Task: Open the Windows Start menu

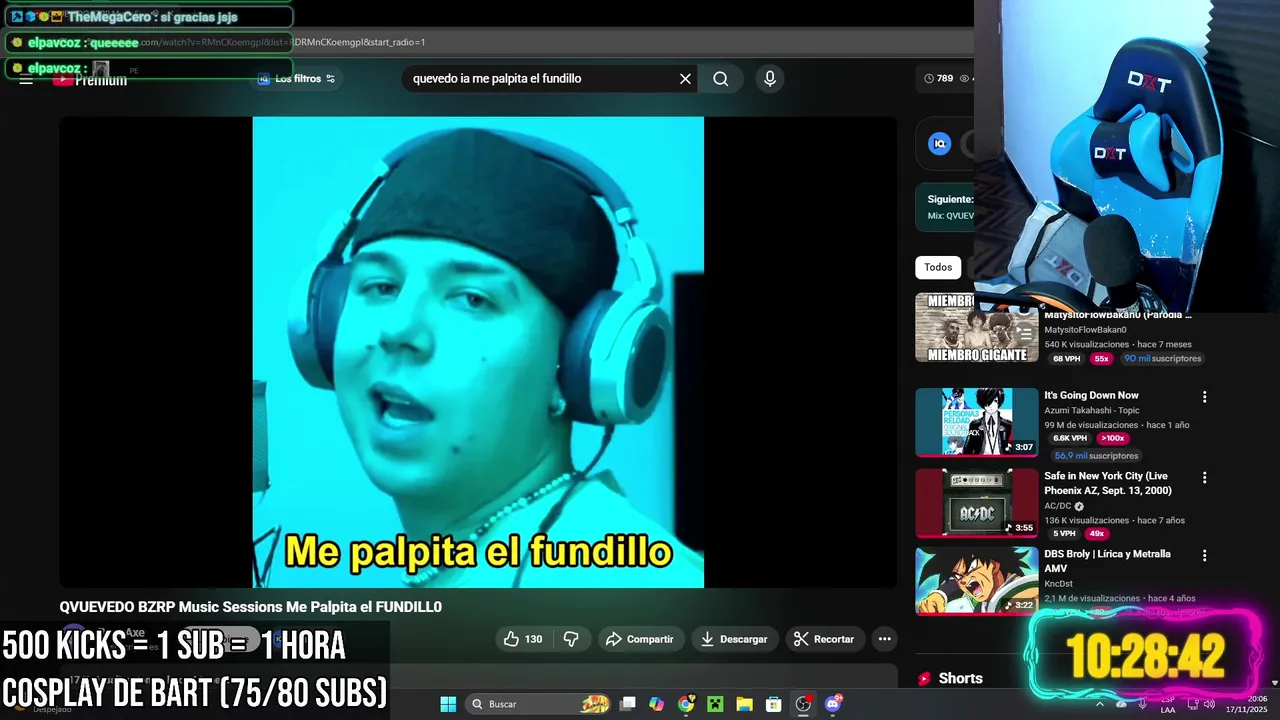Action: tap(448, 704)
